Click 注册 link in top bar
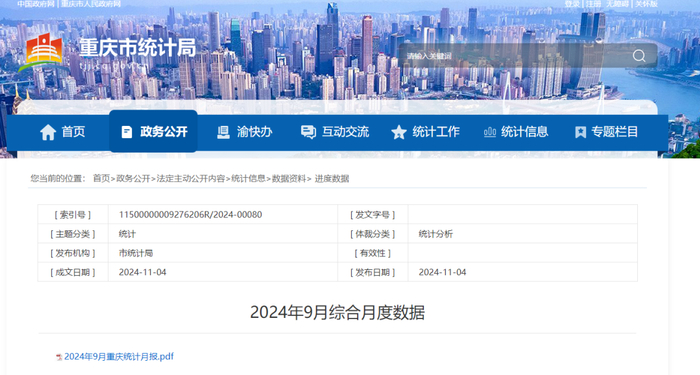This screenshot has width=700, height=375. pos(593,4)
